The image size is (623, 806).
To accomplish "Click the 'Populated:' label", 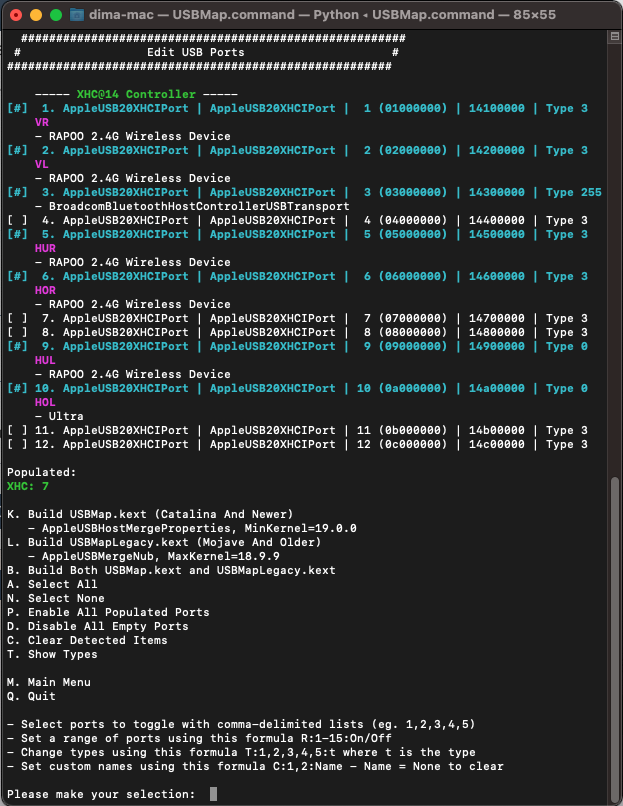I will tap(42, 472).
